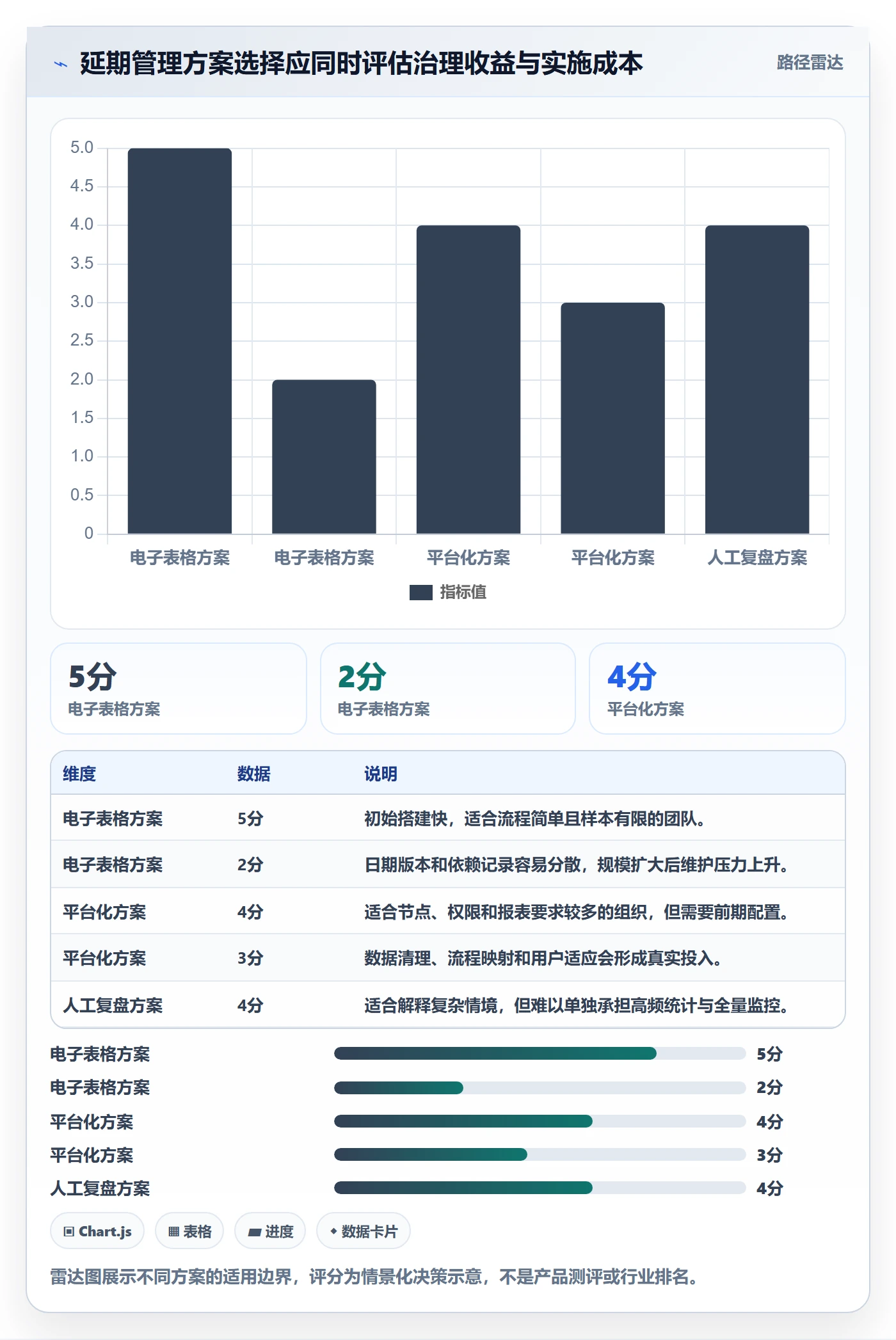Click the footer note starting with 雷达图展示不同方案
Viewport: 896px width, 1340px height.
(x=374, y=1277)
